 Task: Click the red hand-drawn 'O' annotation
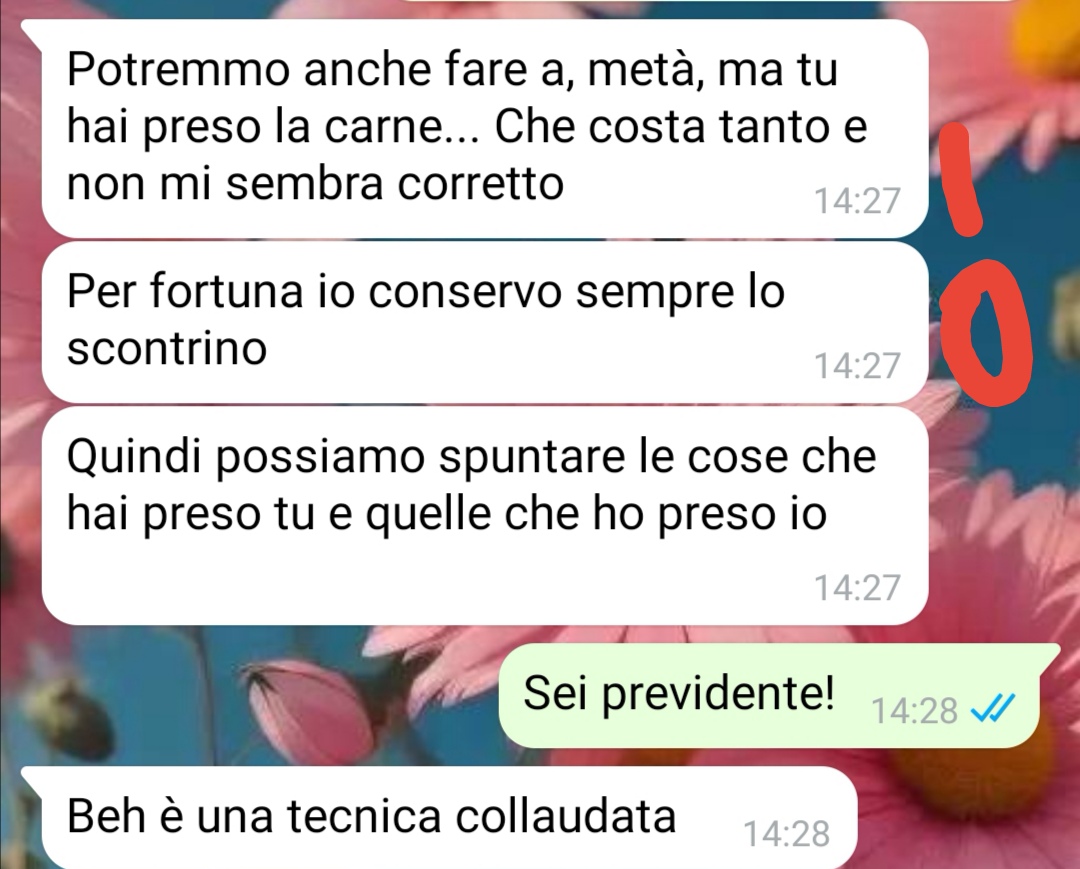click(986, 332)
